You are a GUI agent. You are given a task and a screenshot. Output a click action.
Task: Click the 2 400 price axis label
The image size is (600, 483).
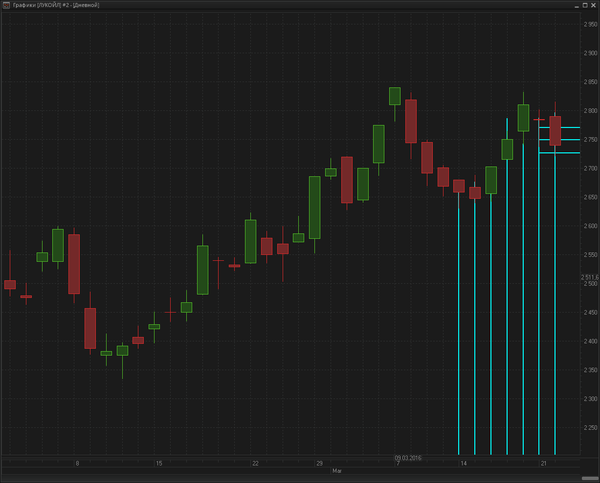click(x=590, y=341)
